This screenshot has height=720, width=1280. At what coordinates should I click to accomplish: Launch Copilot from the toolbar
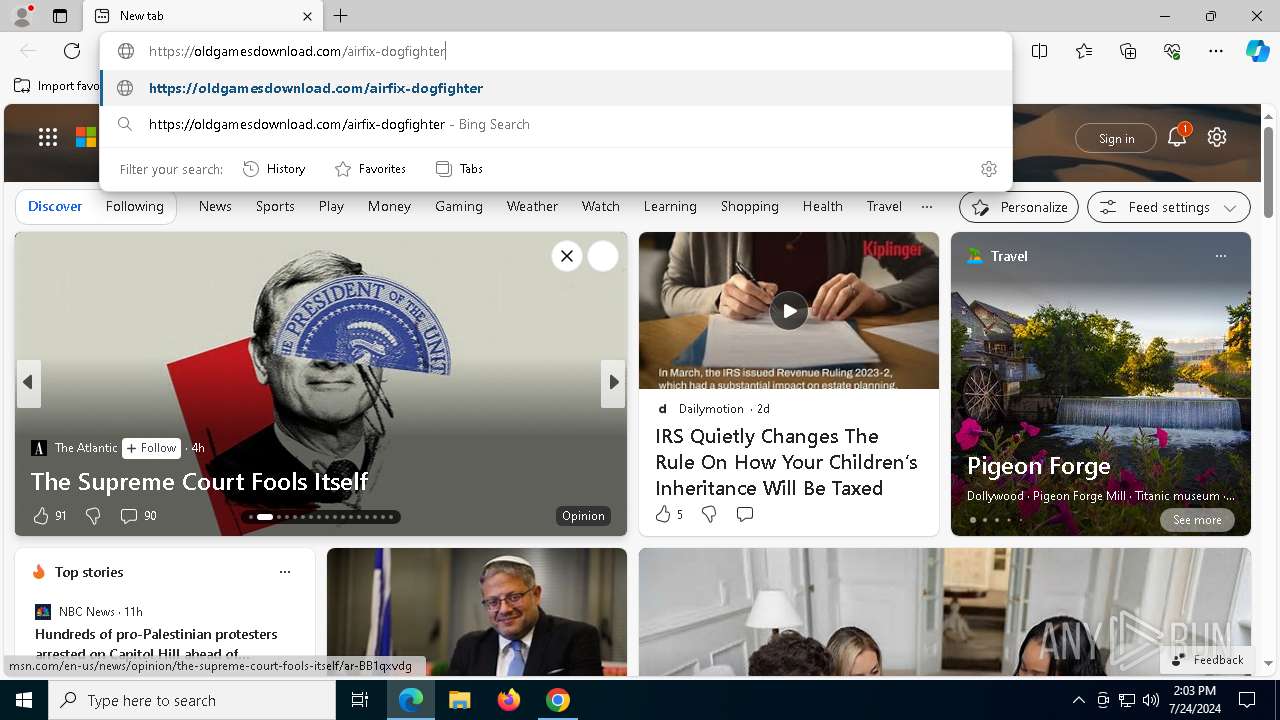click(1257, 51)
